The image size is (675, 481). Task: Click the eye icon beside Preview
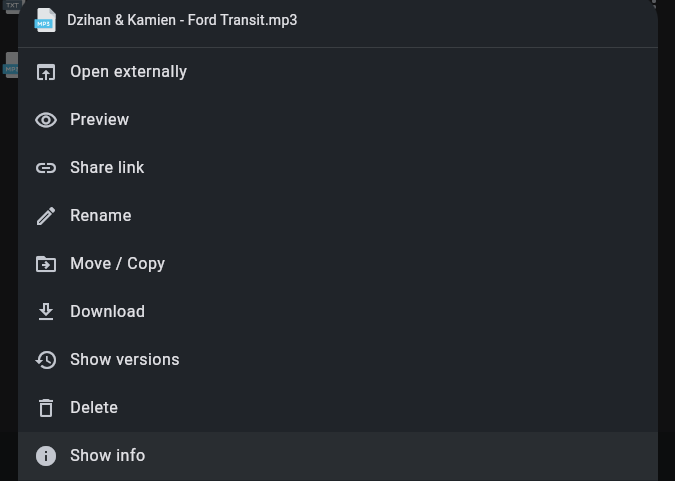46,120
